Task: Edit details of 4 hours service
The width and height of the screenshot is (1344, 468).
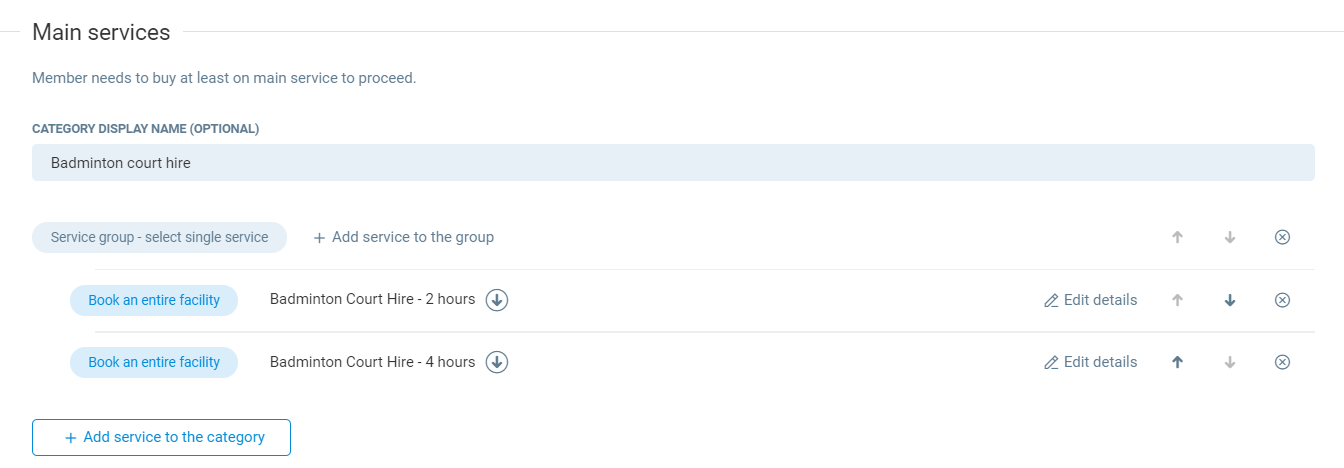Action: (x=1090, y=362)
